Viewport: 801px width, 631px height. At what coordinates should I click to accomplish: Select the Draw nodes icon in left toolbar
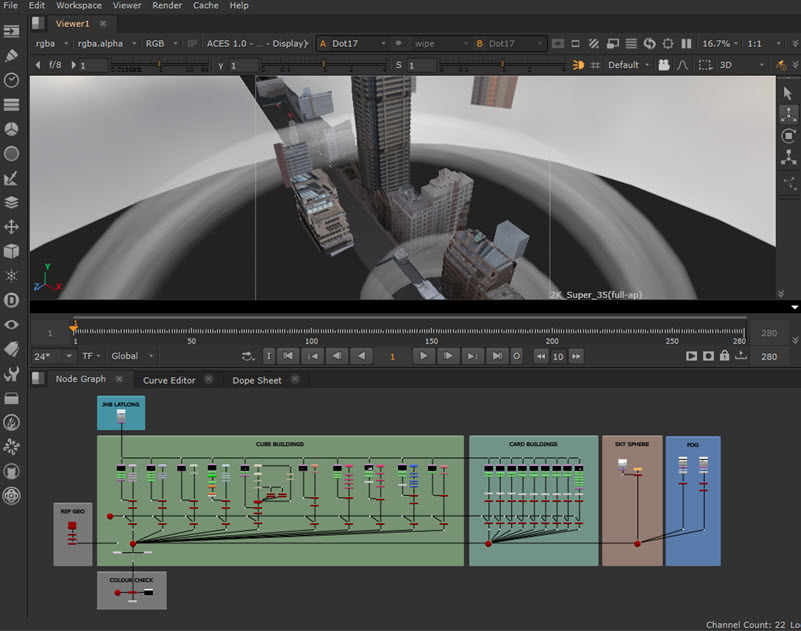13,56
